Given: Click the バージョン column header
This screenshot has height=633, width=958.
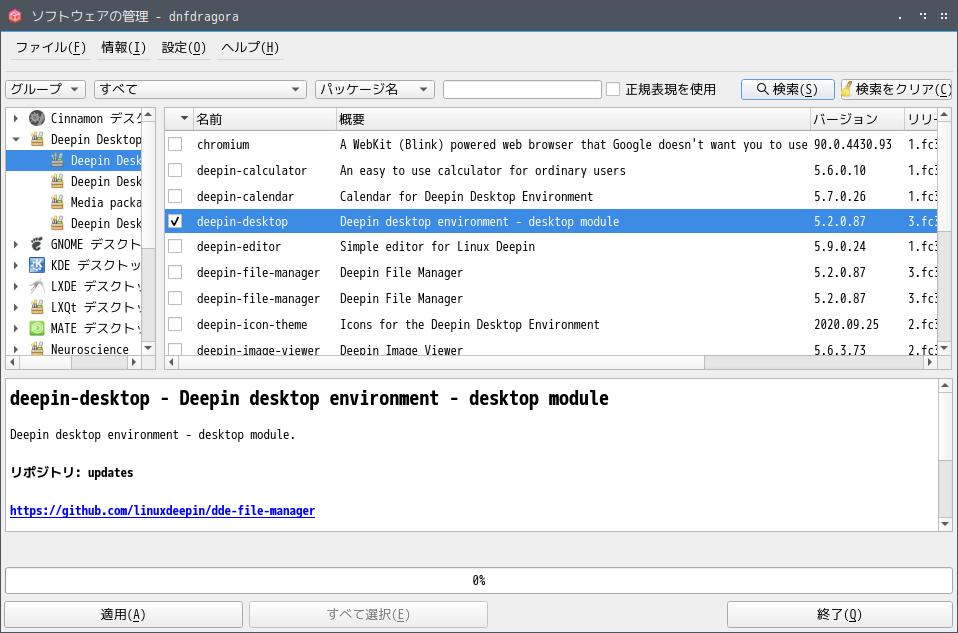Looking at the screenshot, I should (x=858, y=119).
